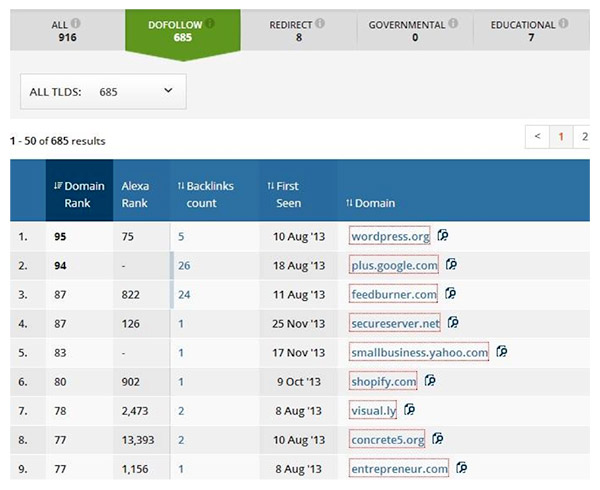Open the concrete5.org domain link
The height and width of the screenshot is (490, 600).
click(388, 439)
